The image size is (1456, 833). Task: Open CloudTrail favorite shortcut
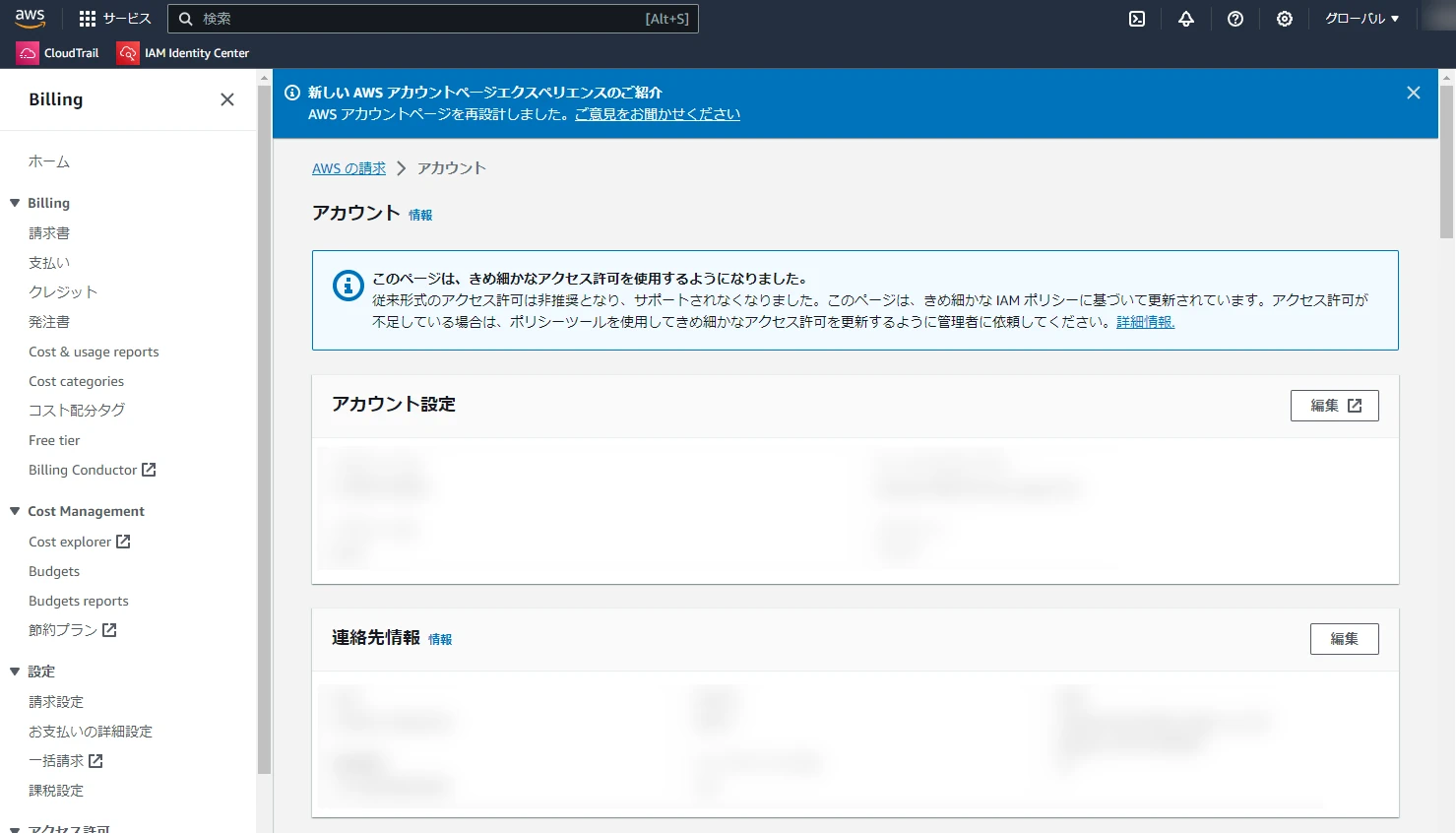click(58, 53)
